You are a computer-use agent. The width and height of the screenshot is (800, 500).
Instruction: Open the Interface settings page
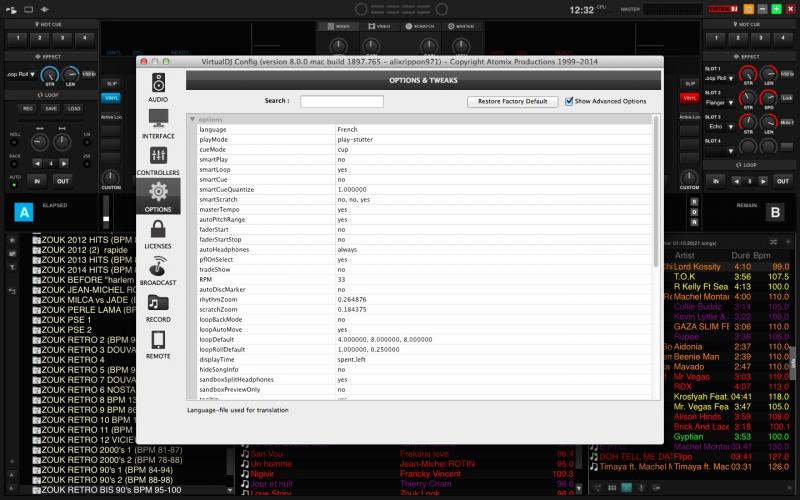tap(158, 124)
